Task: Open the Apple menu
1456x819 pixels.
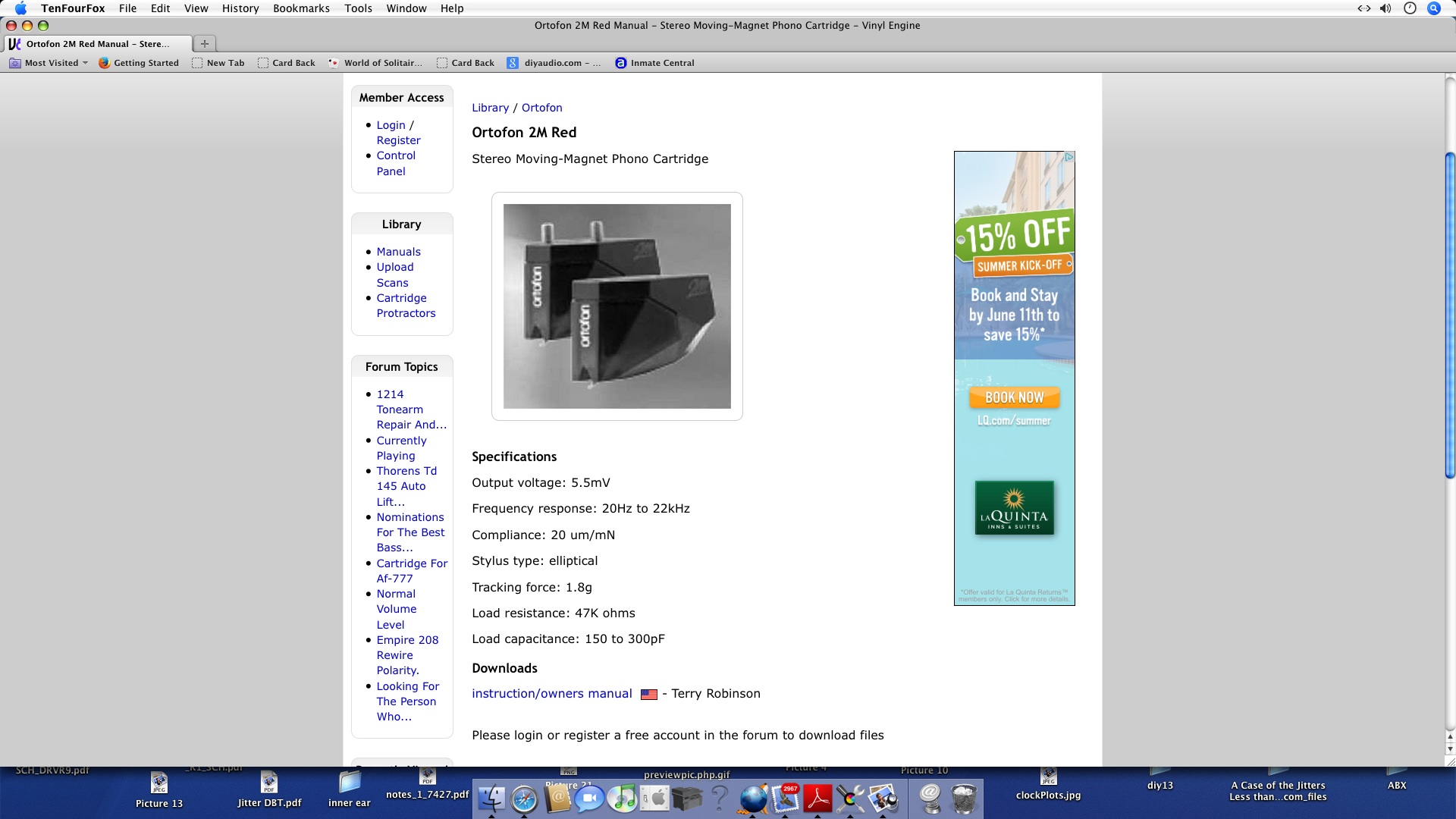Action: [x=20, y=8]
